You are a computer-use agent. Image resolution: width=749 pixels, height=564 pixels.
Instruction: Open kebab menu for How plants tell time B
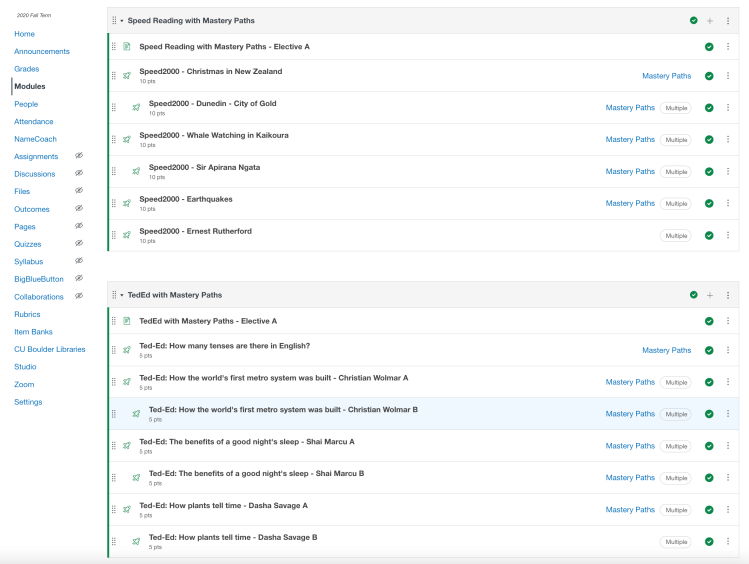point(728,542)
